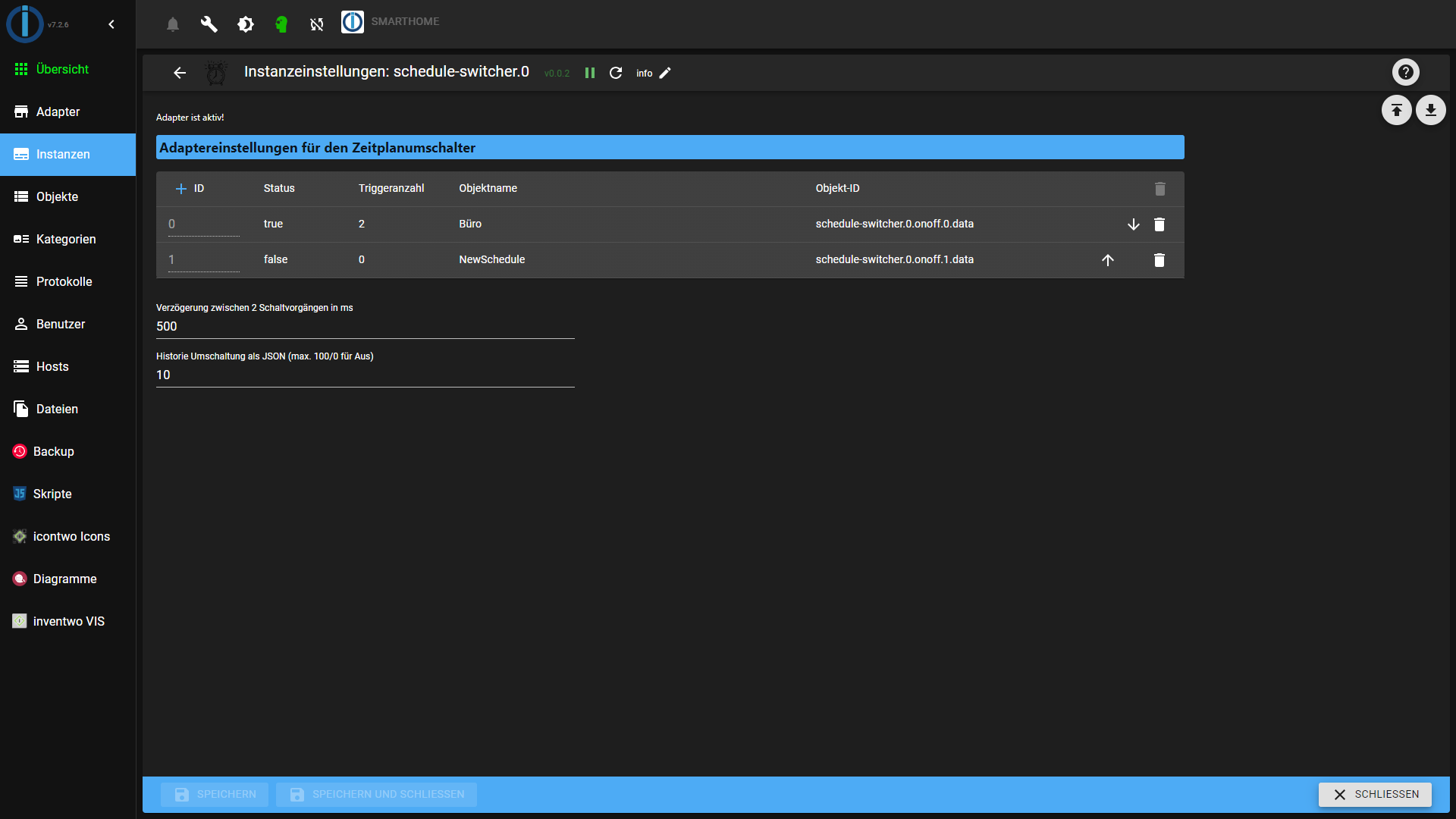Viewport: 1456px width, 819px height.
Task: Open the Protokolle menu item
Action: click(64, 281)
